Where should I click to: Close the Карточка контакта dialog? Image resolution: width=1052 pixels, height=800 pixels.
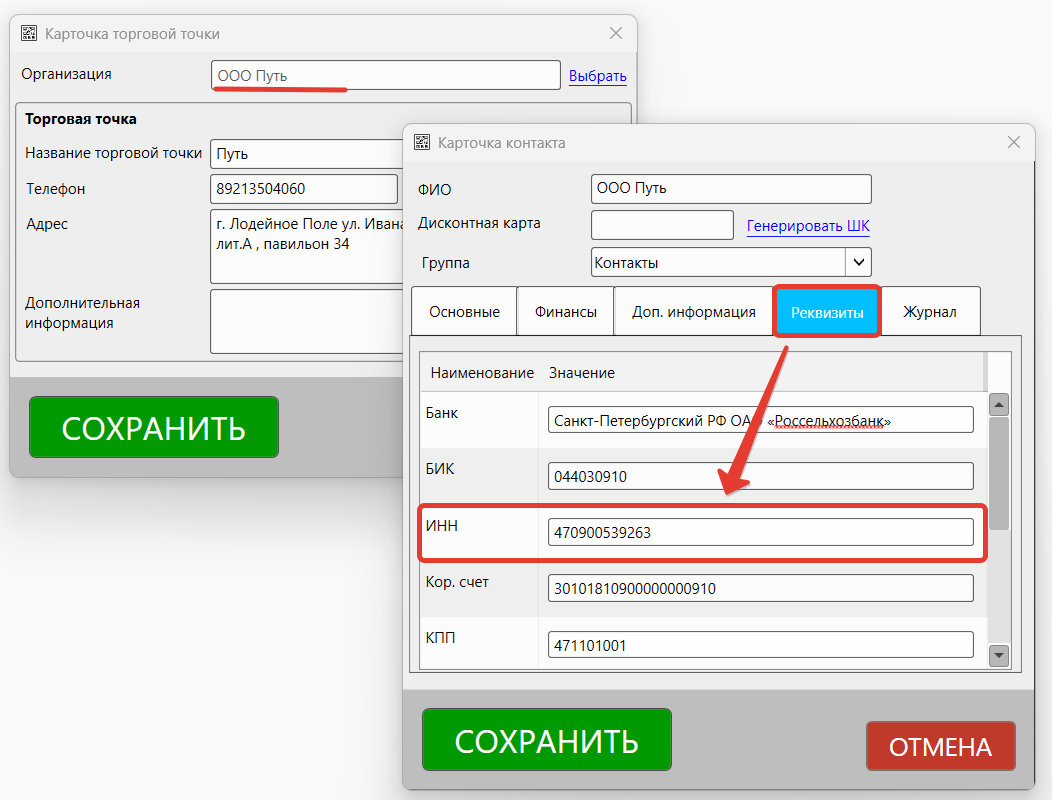tap(1014, 142)
